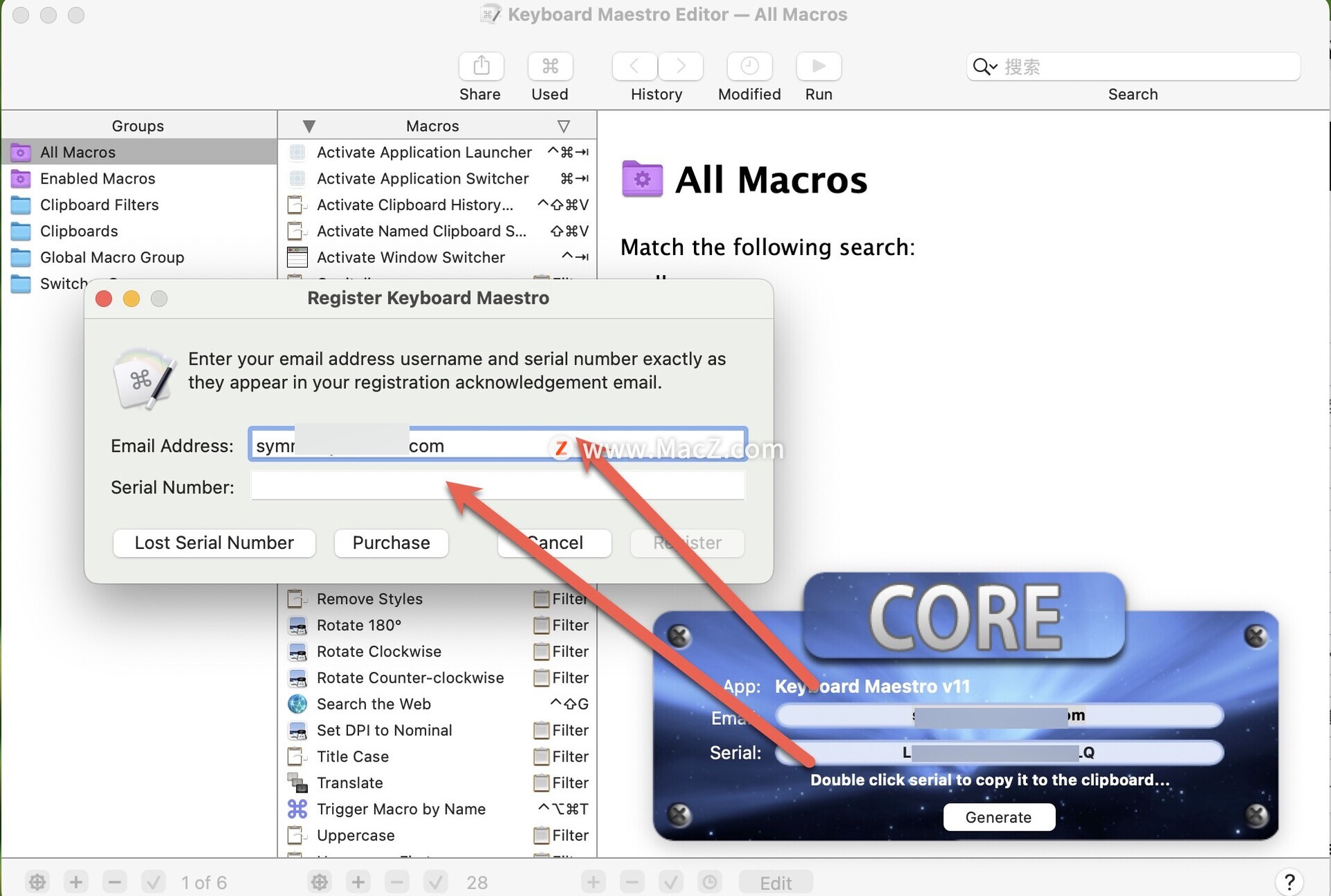Viewport: 1331px width, 896px height.
Task: Select Remove Styles macro
Action: coord(437,598)
